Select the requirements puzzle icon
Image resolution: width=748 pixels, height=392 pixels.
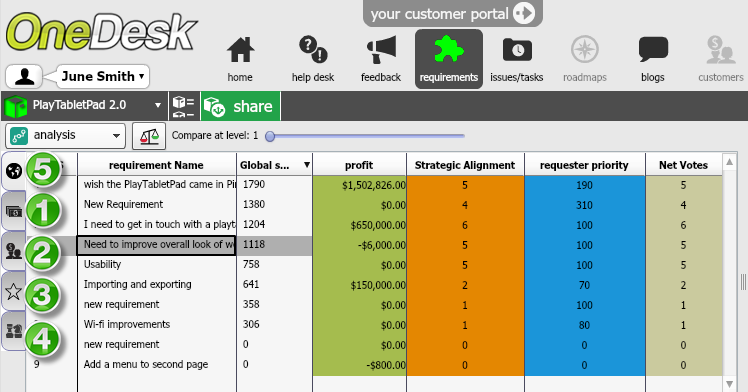(448, 50)
